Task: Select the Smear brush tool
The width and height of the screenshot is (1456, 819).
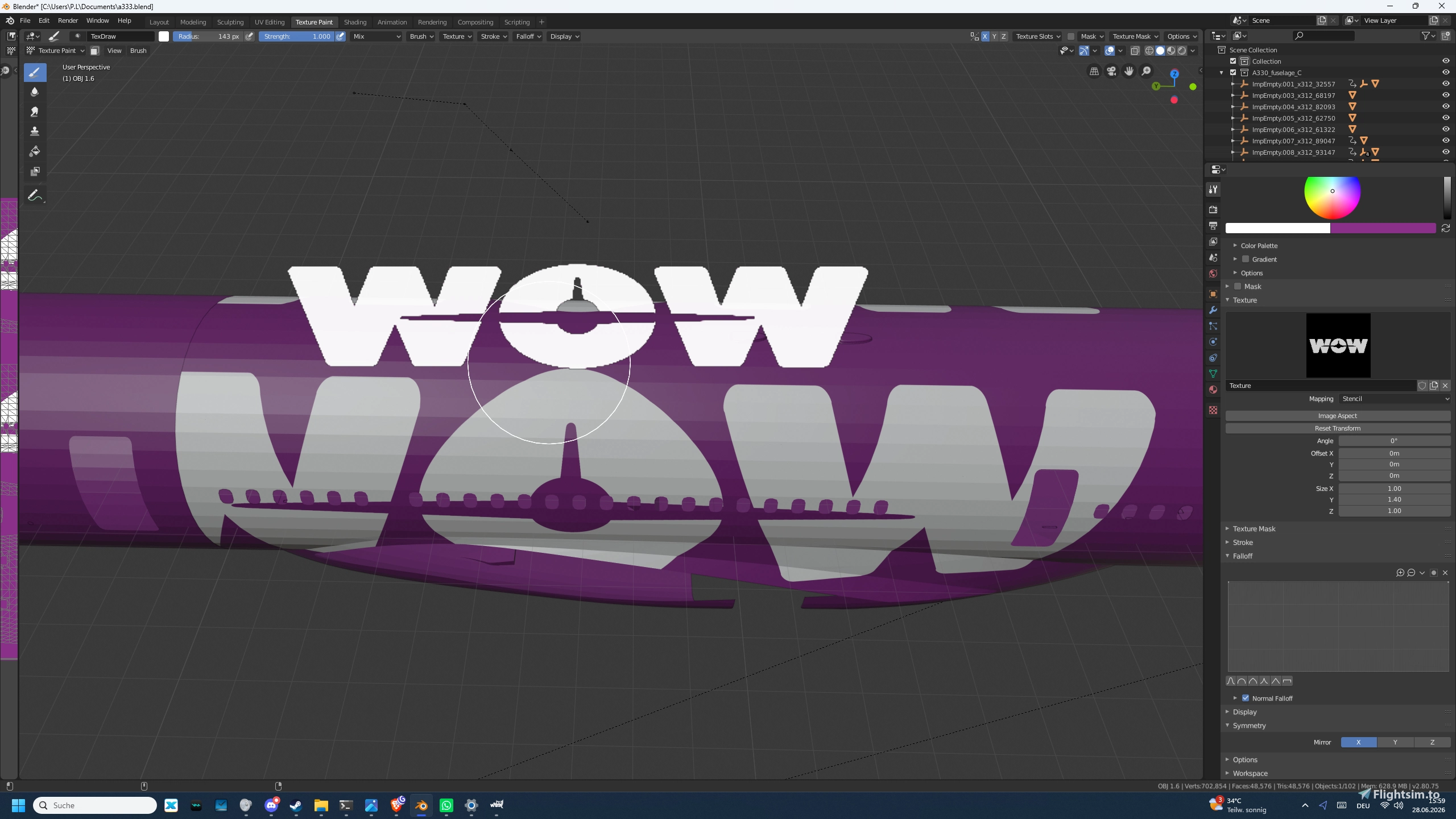Action: 35,112
